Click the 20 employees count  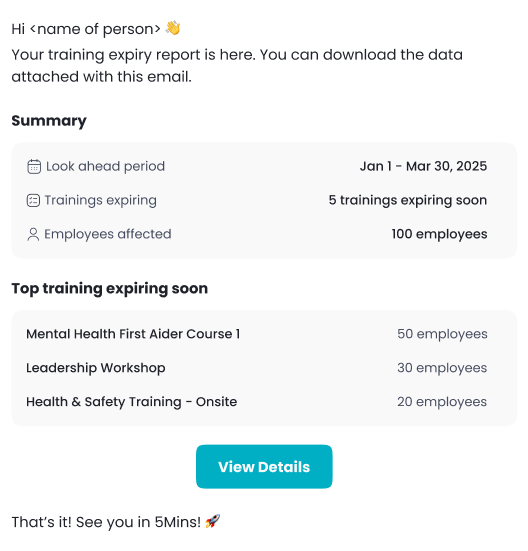(442, 402)
